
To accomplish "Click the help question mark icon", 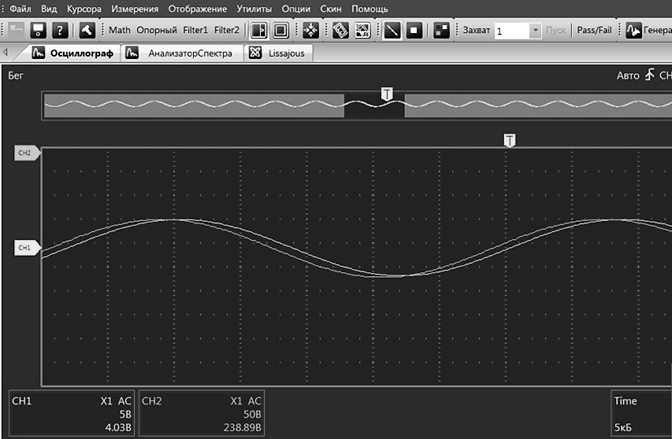I will (x=61, y=30).
